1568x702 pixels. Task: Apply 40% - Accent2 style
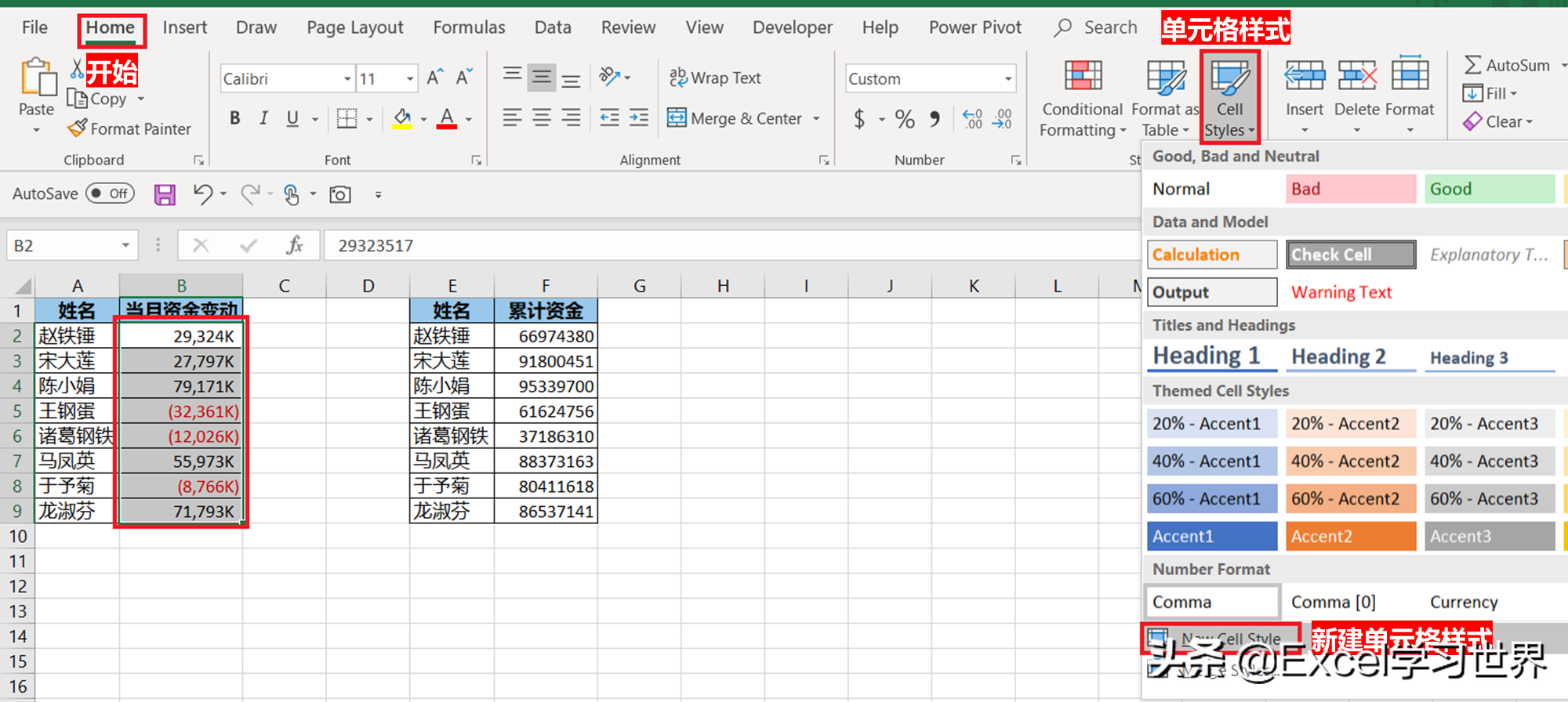(x=1351, y=461)
